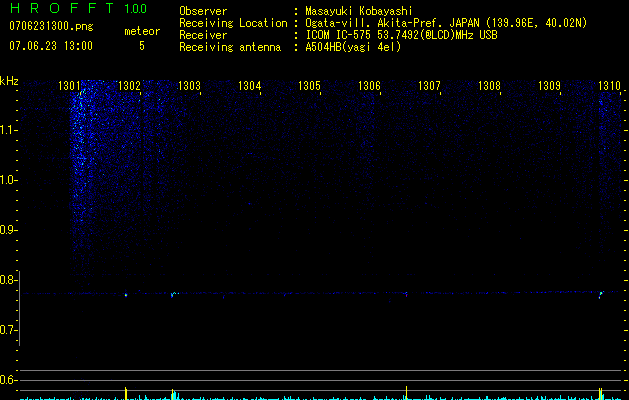The height and width of the screenshot is (400, 629).
Task: Click the 1304 time marker
Action: [x=249, y=86]
